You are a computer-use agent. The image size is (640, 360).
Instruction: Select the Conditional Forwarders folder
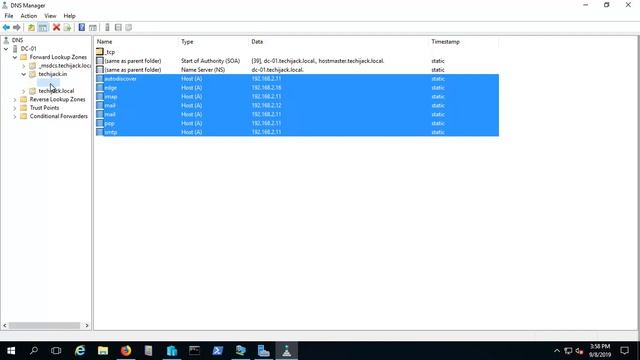click(59, 116)
